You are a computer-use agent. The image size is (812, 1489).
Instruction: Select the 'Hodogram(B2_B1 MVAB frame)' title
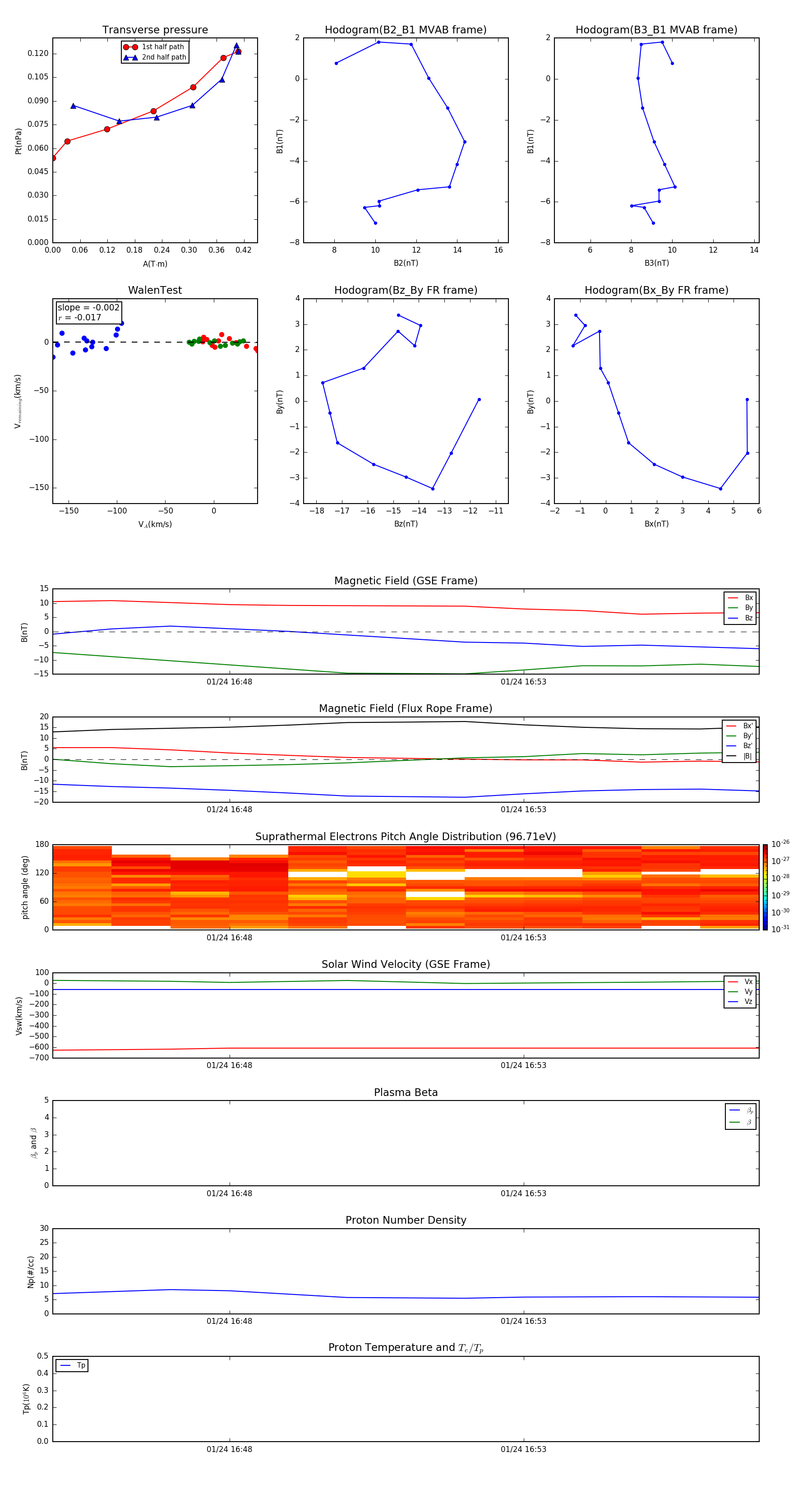(406, 30)
